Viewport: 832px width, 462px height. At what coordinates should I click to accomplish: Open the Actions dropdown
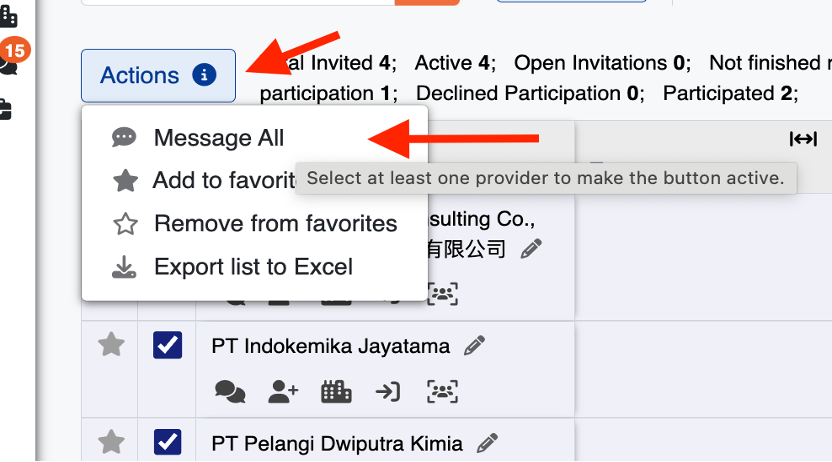pos(158,75)
